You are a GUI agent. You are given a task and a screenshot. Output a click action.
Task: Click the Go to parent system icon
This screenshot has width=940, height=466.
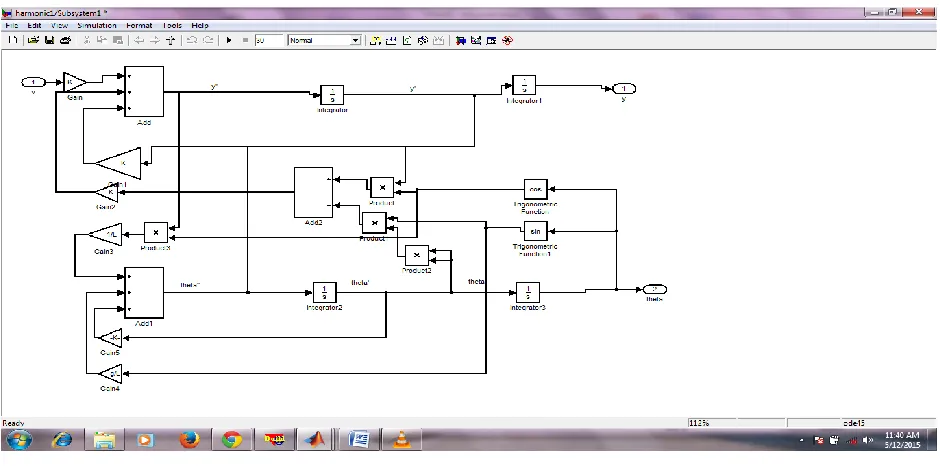(x=171, y=40)
